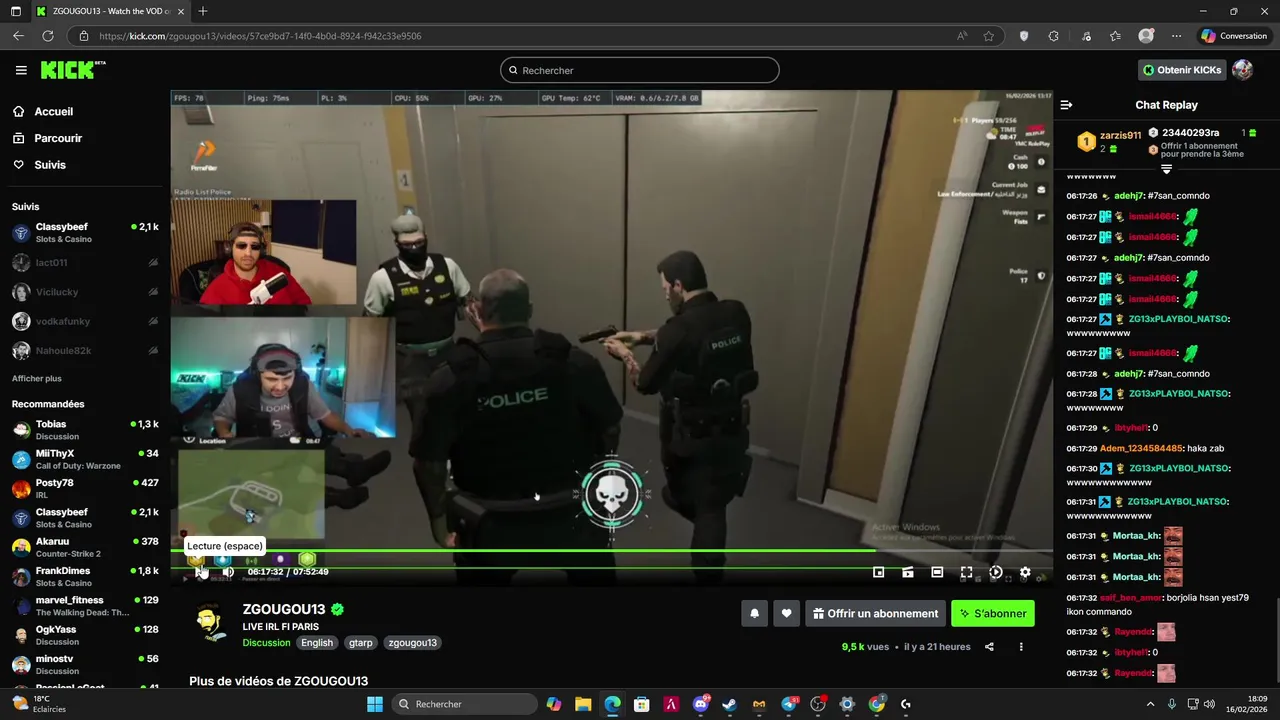
Task: Select the English language tag
Action: (317, 643)
